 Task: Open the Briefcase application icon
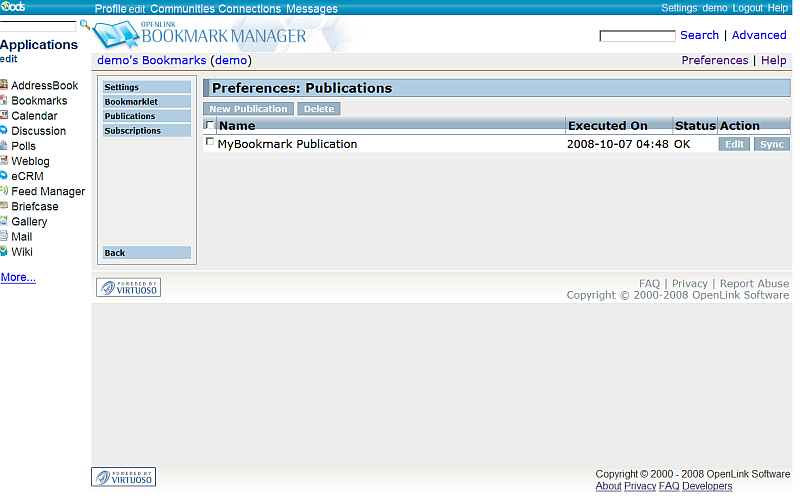(x=4, y=206)
